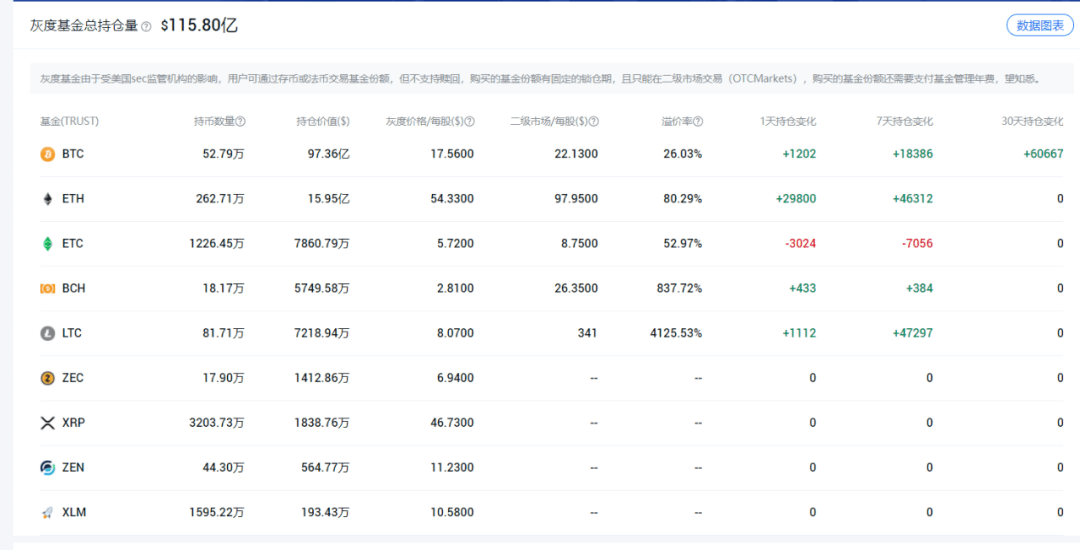Viewport: 1080px width, 550px height.
Task: Select the ZEN trust name
Action: pyautogui.click(x=73, y=467)
